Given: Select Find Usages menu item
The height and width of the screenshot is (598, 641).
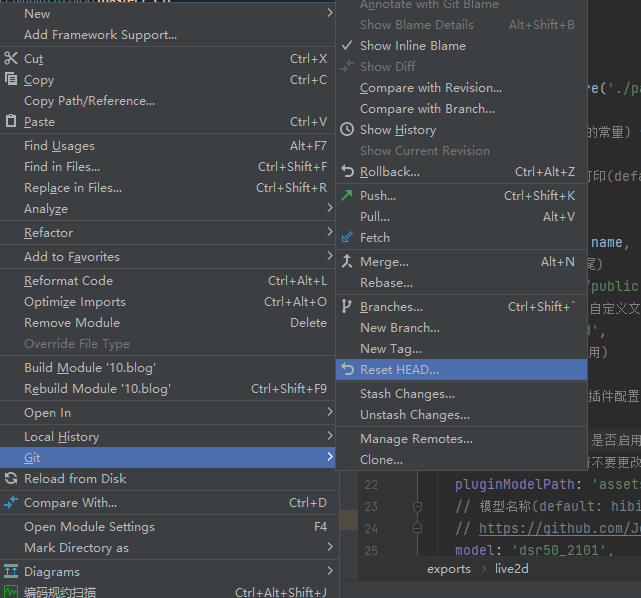Looking at the screenshot, I should 168,146.
